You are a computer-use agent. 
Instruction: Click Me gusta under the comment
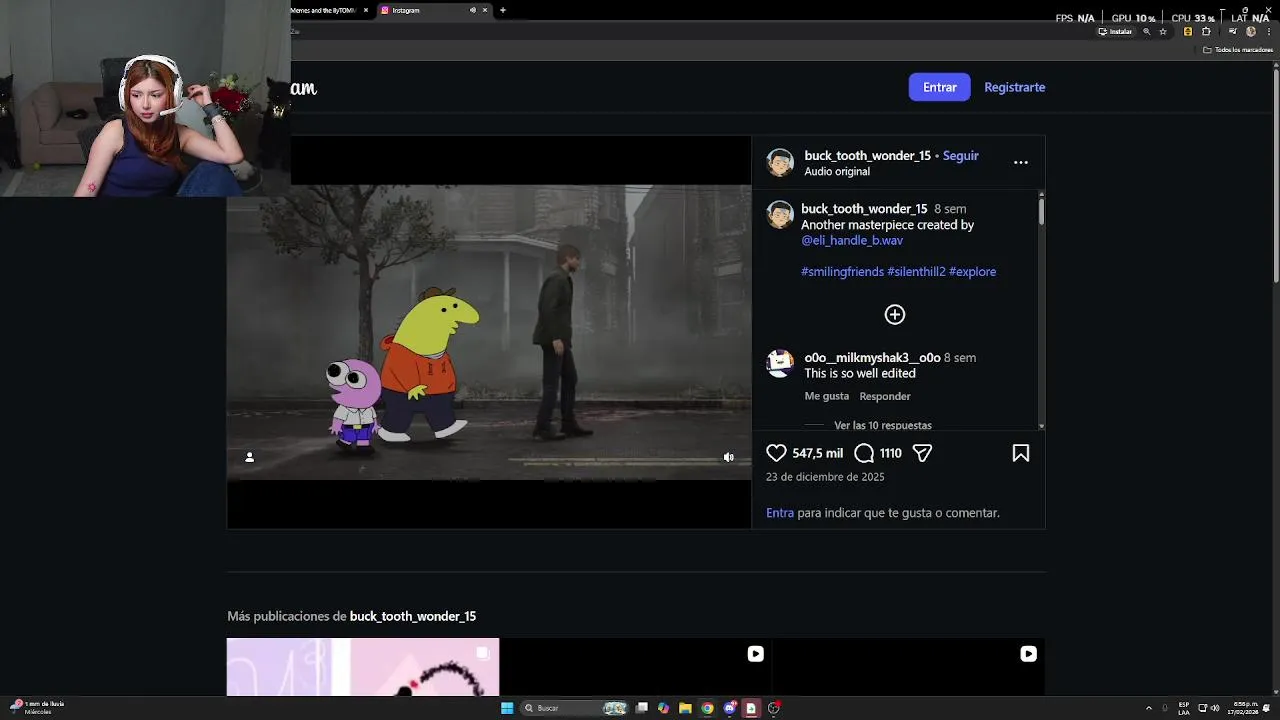point(827,396)
